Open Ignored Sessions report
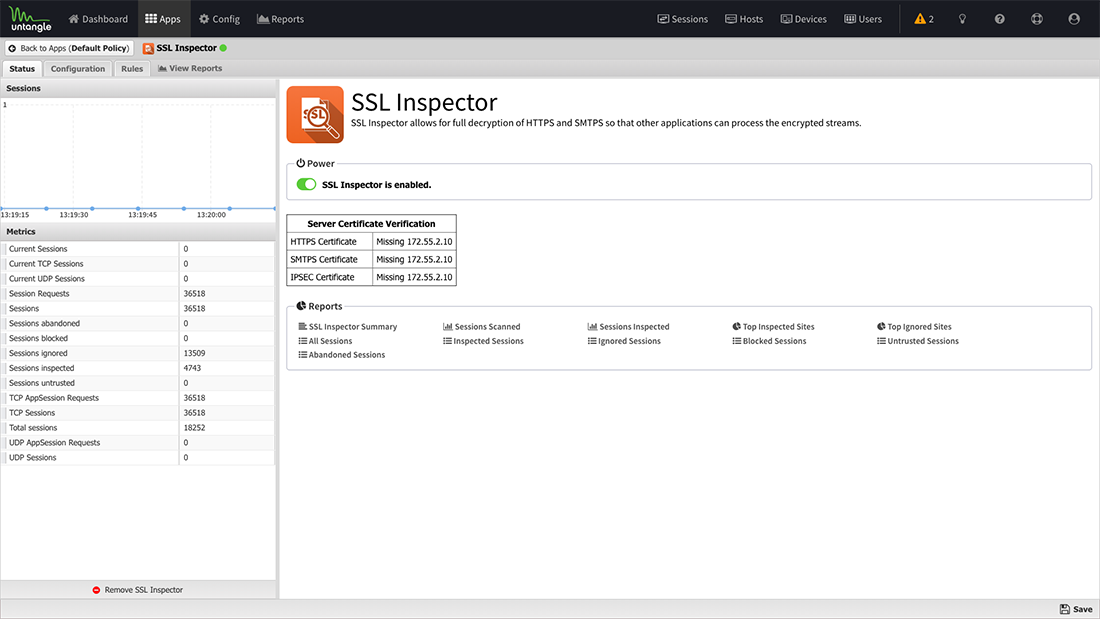 (624, 341)
